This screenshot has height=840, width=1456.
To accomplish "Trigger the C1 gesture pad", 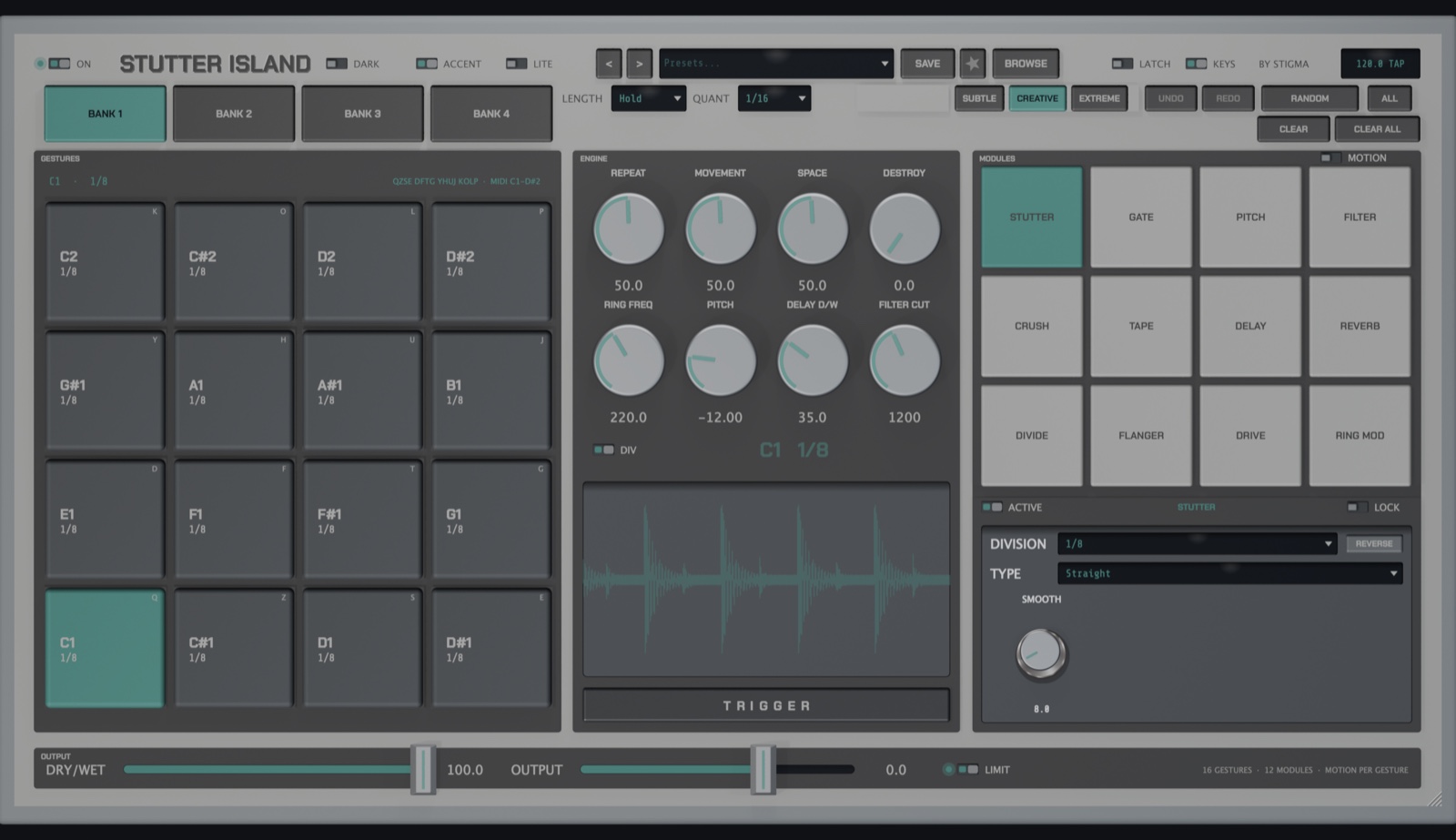I will pos(105,649).
